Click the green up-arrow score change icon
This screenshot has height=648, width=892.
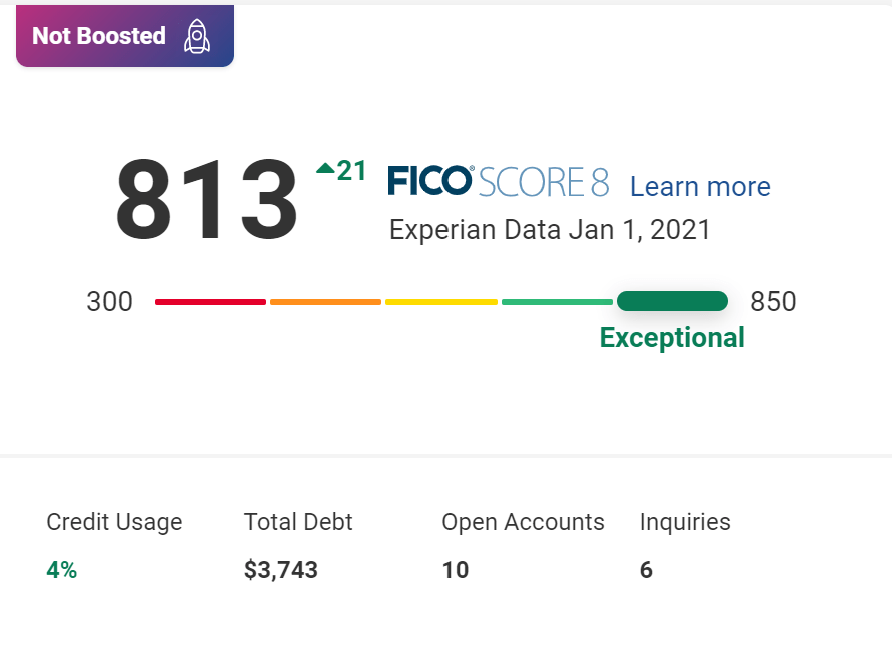[x=325, y=169]
